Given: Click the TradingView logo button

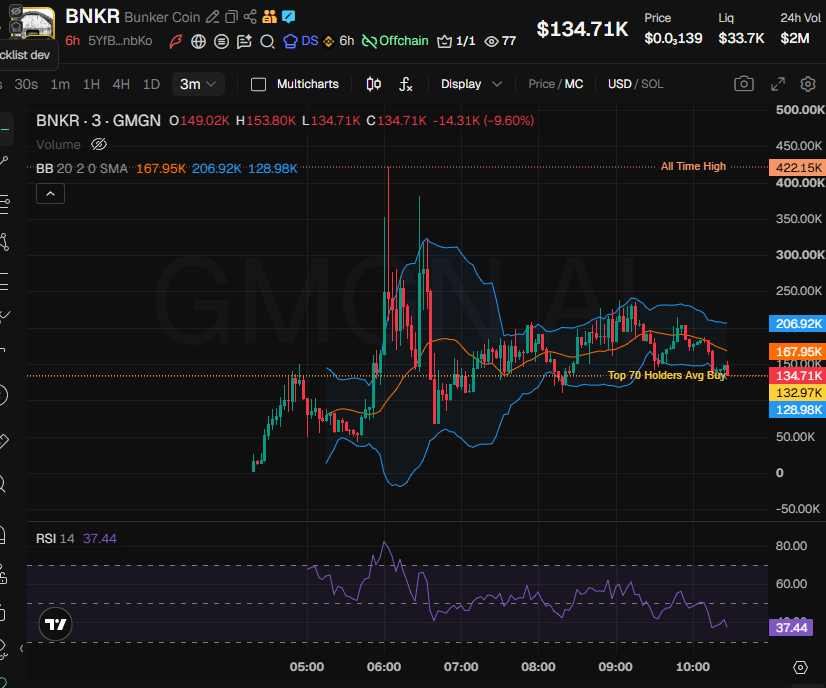Looking at the screenshot, I should [x=55, y=624].
